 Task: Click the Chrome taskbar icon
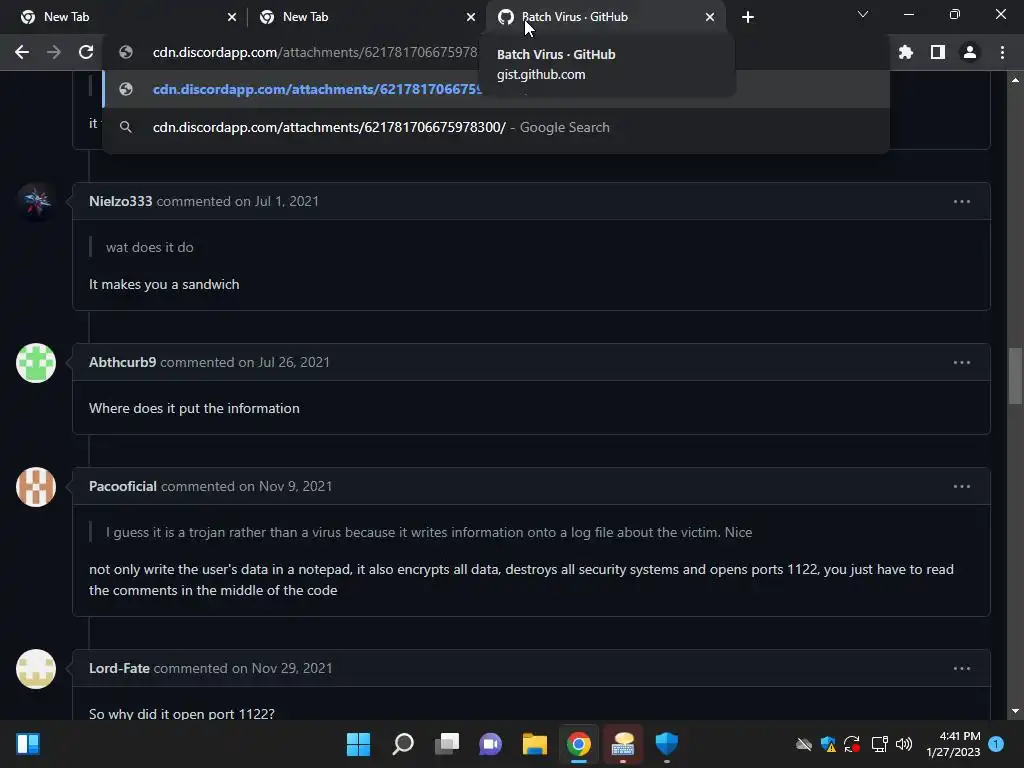(x=579, y=744)
